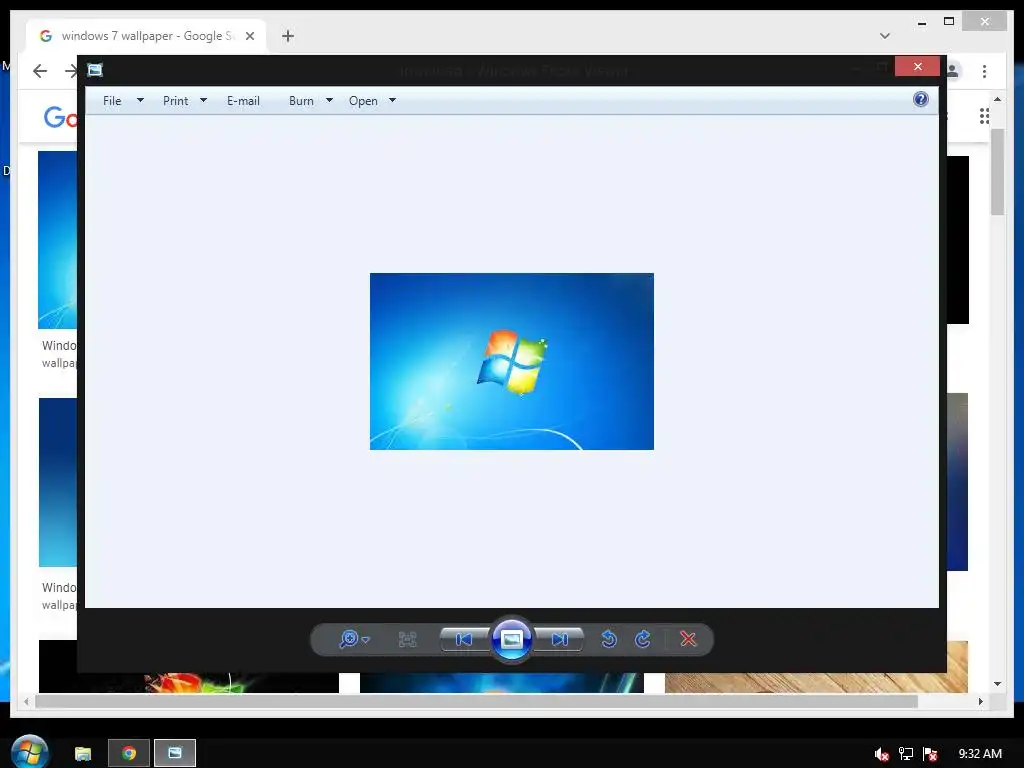Click the horizontal scrollbar right arrow
The image size is (1024, 768).
pyautogui.click(x=980, y=701)
